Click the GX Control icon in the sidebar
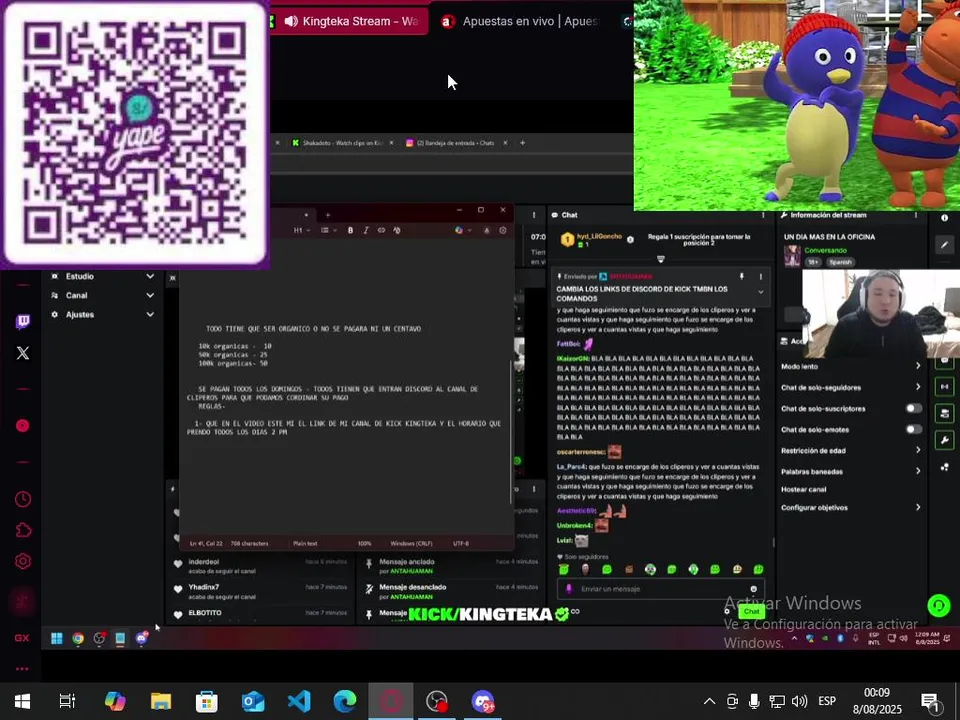The image size is (960, 720). pos(22,638)
